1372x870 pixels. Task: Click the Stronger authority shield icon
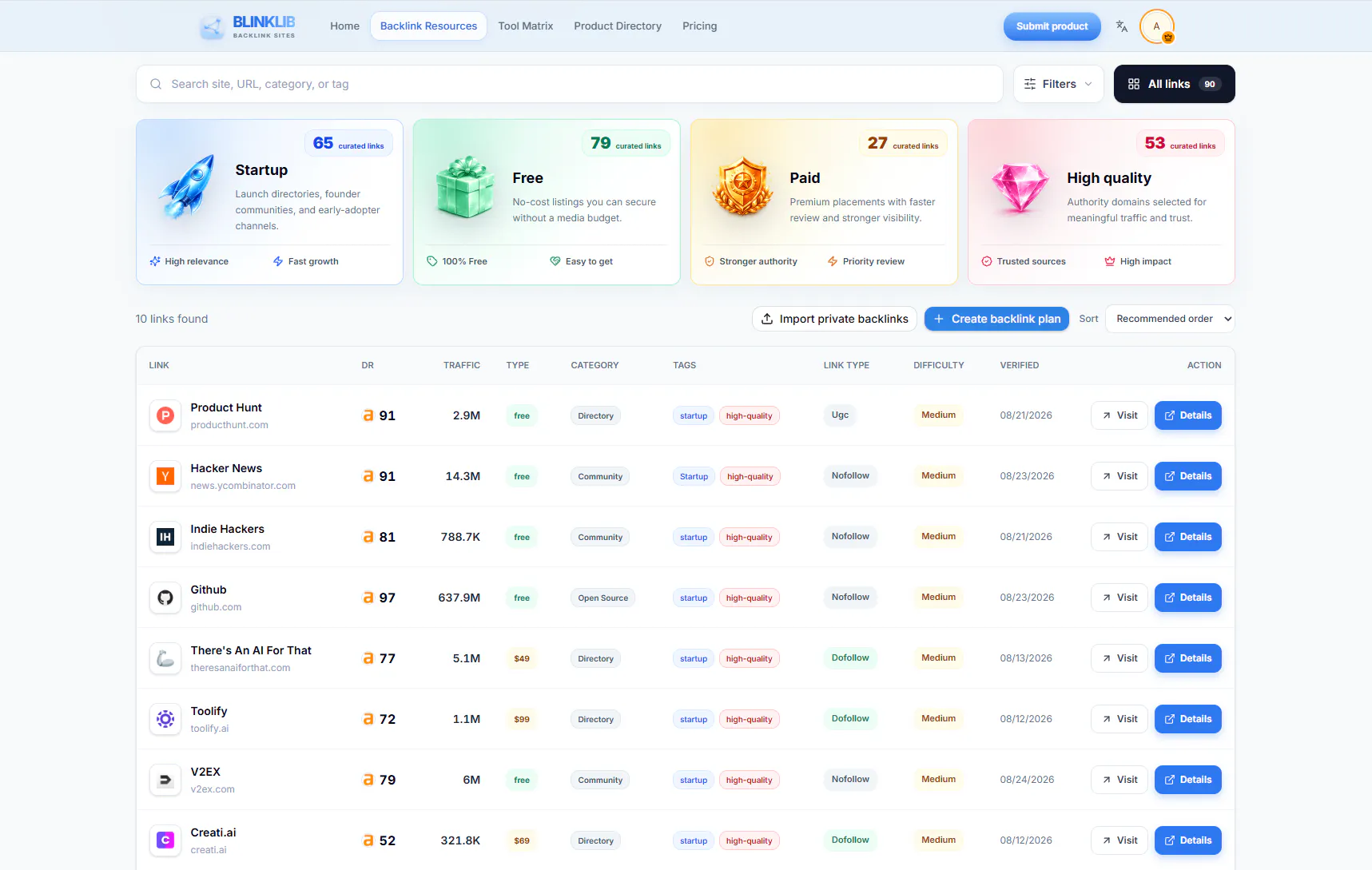(710, 261)
